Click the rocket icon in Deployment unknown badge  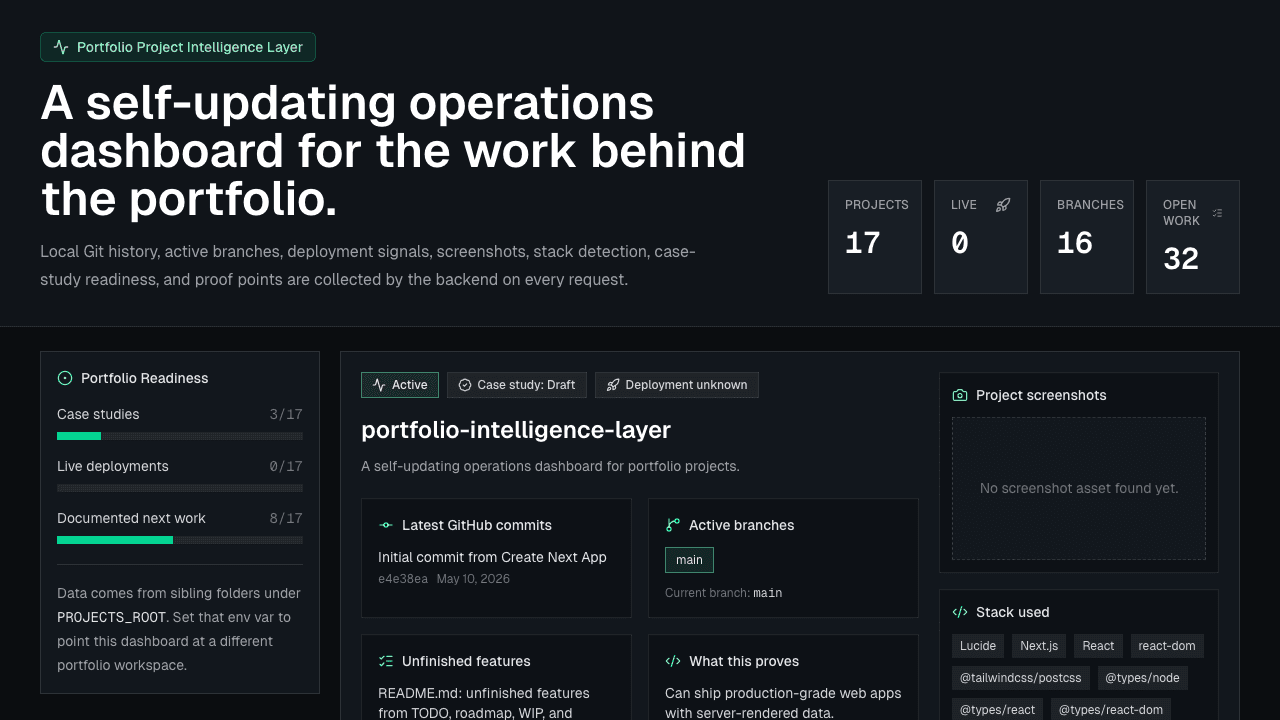613,385
